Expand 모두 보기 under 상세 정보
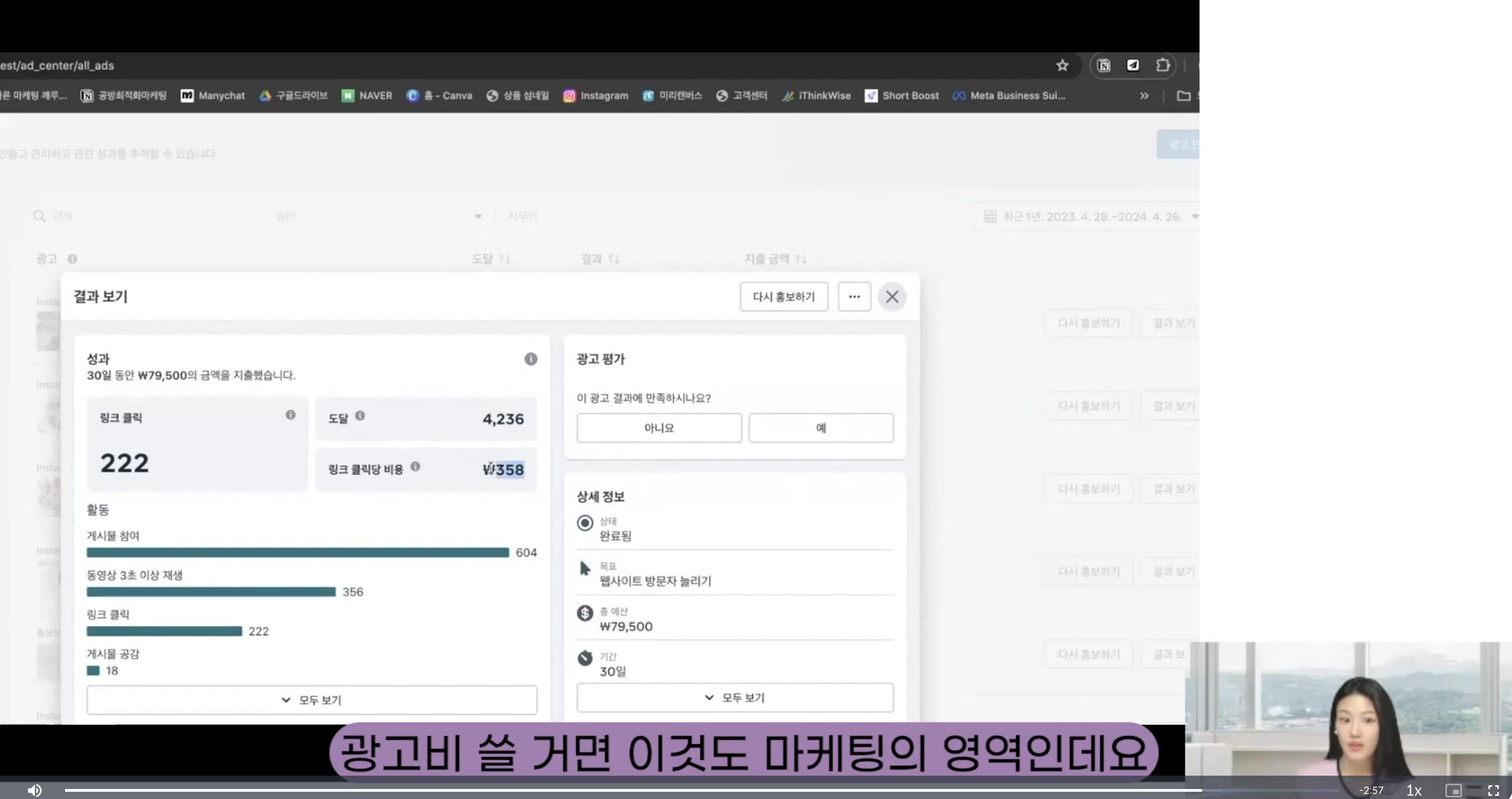 (735, 697)
